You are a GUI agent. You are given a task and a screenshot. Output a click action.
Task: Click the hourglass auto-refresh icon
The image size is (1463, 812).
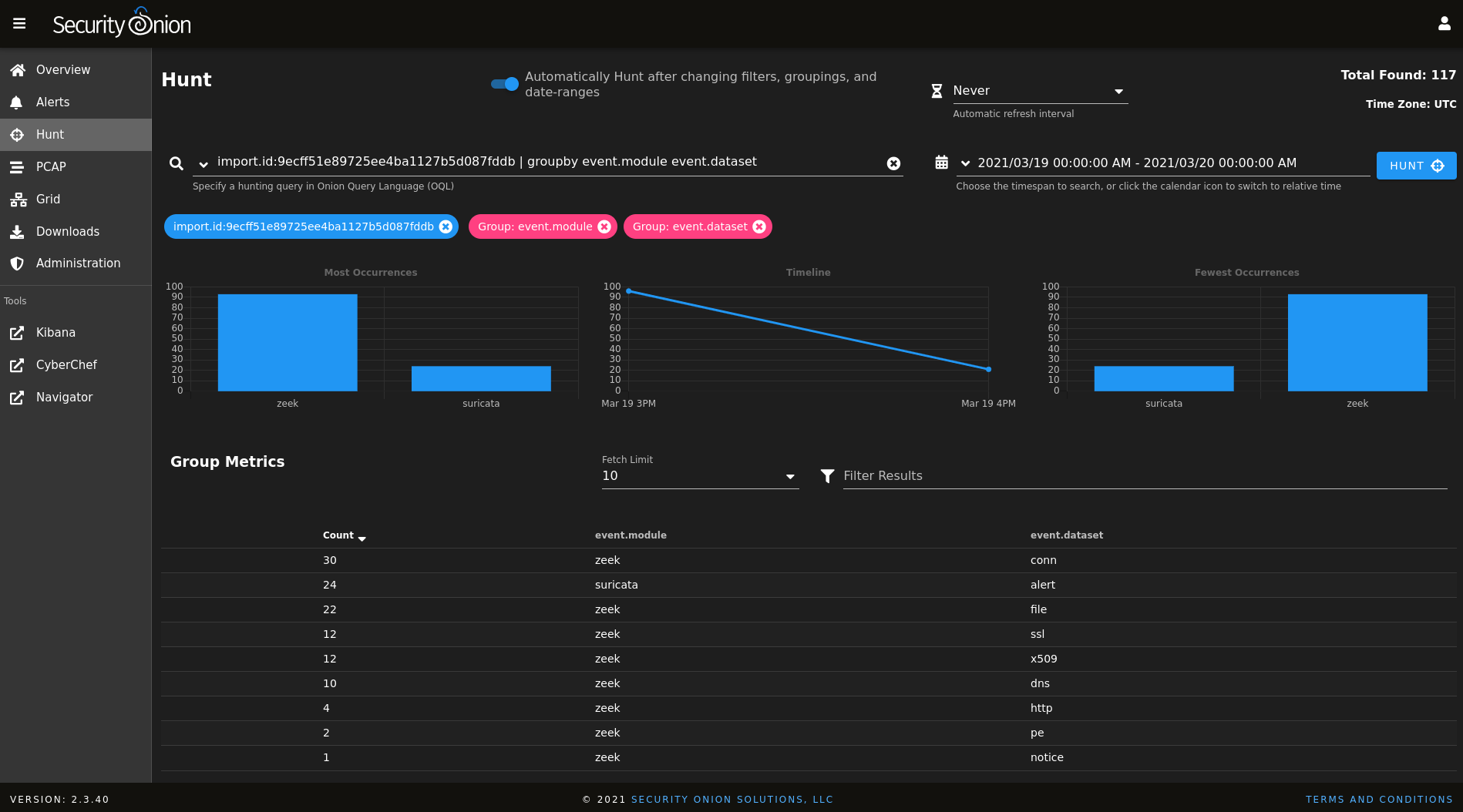[936, 90]
